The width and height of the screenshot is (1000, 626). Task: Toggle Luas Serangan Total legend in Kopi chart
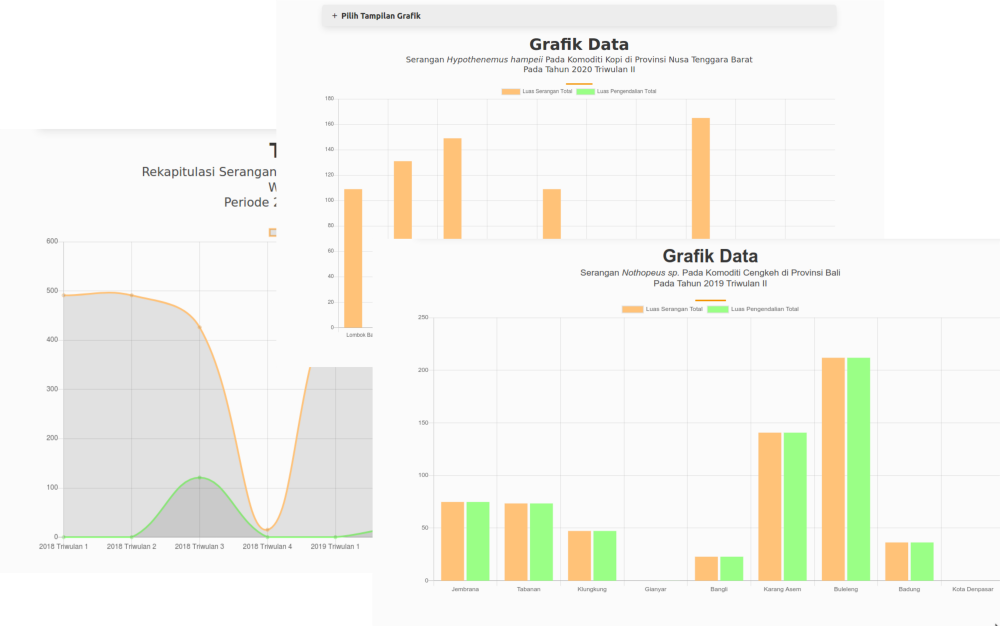coord(529,91)
